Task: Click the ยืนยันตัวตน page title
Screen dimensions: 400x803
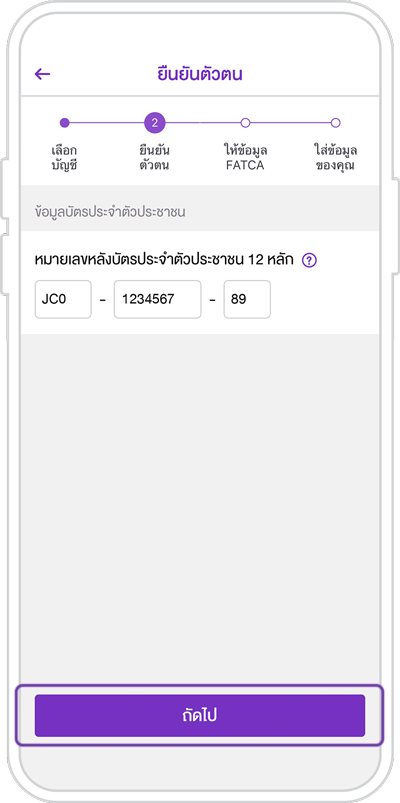Action: pyautogui.click(x=200, y=74)
